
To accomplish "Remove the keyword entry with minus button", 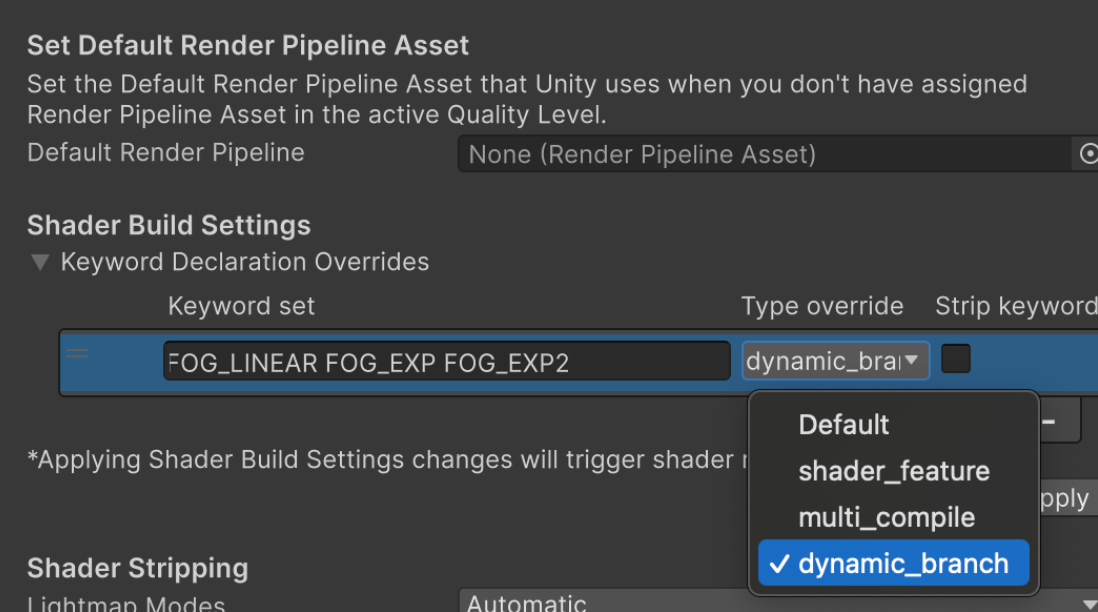I will (1049, 422).
